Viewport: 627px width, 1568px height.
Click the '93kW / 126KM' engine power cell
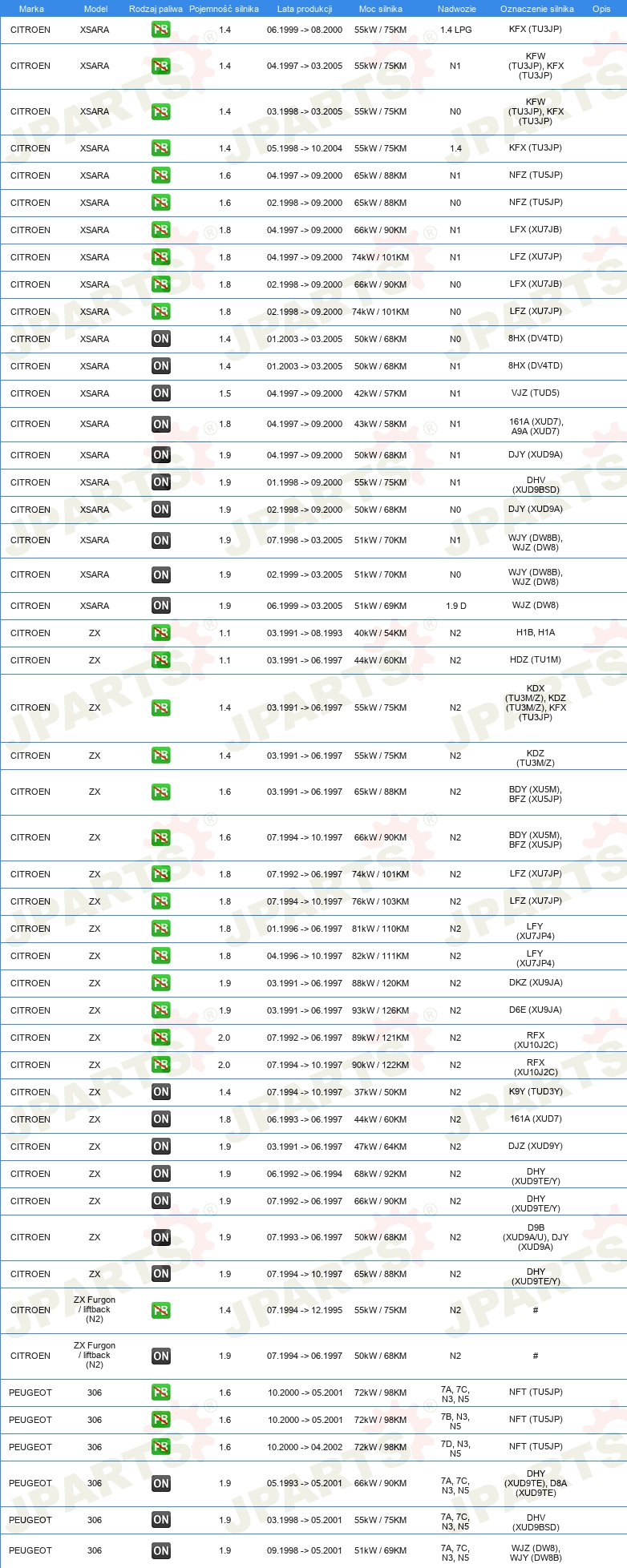[x=381, y=1010]
